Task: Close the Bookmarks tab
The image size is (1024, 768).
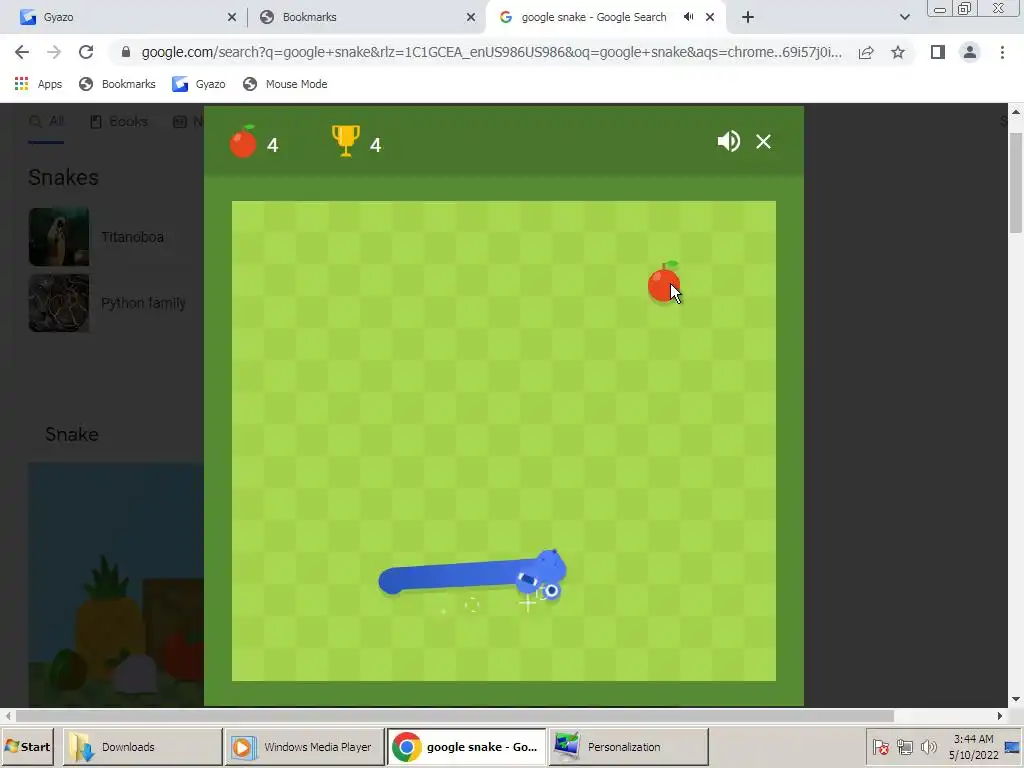Action: (471, 18)
